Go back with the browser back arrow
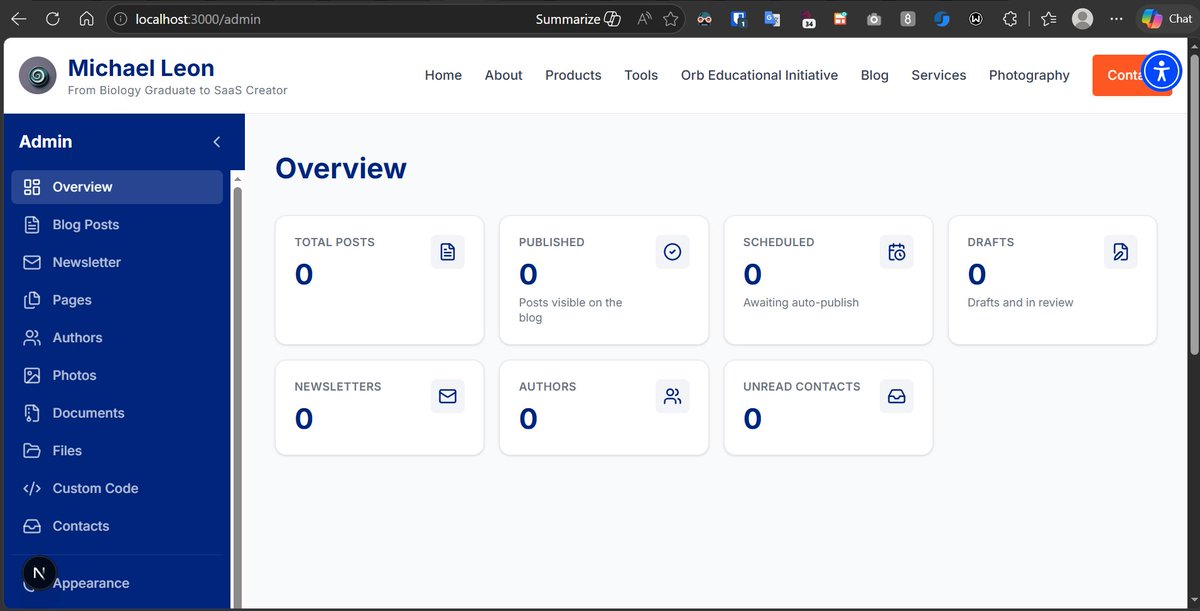The image size is (1200, 611). point(19,18)
